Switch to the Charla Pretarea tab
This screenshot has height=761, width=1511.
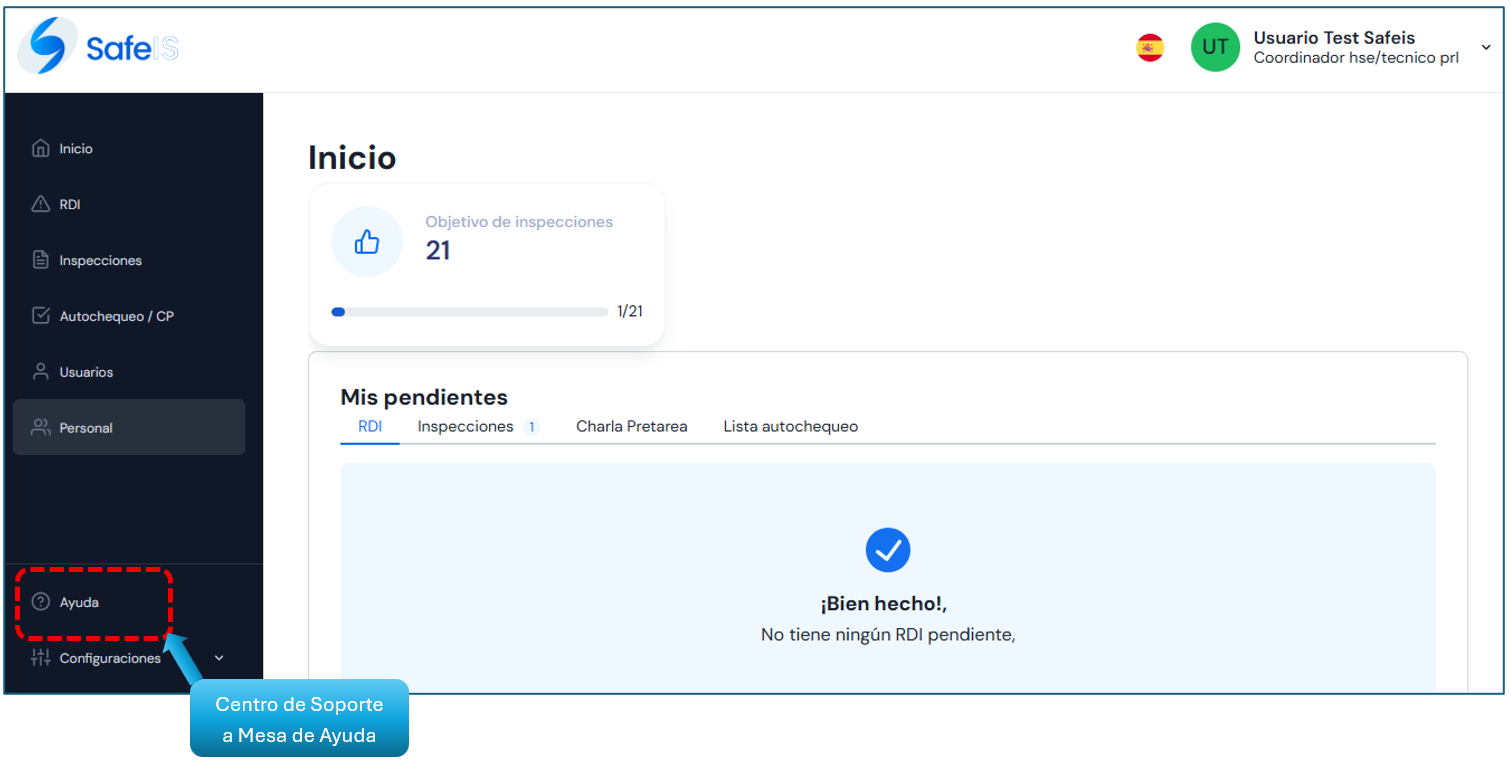pyautogui.click(x=631, y=427)
